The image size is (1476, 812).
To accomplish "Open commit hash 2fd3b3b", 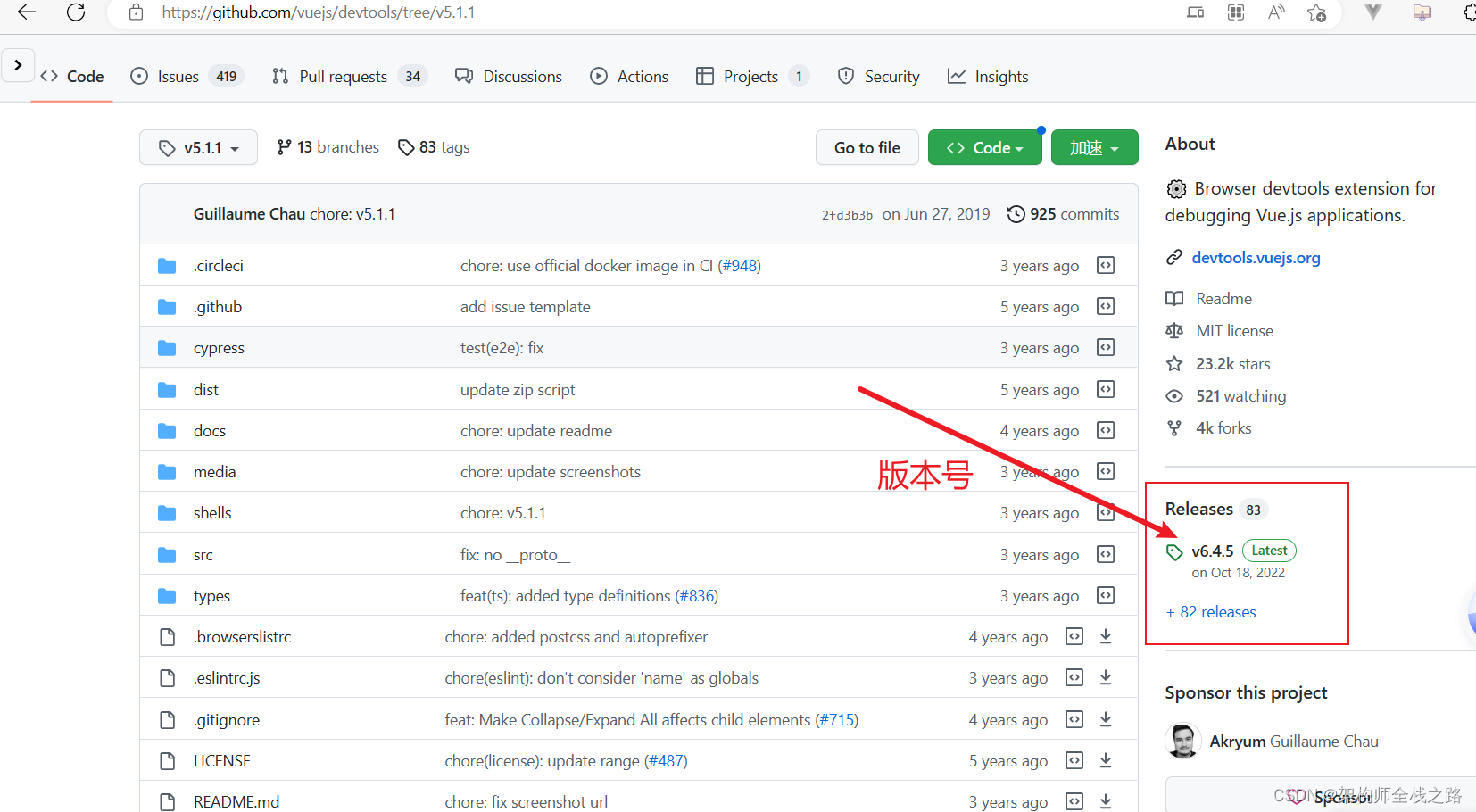I will coord(847,215).
